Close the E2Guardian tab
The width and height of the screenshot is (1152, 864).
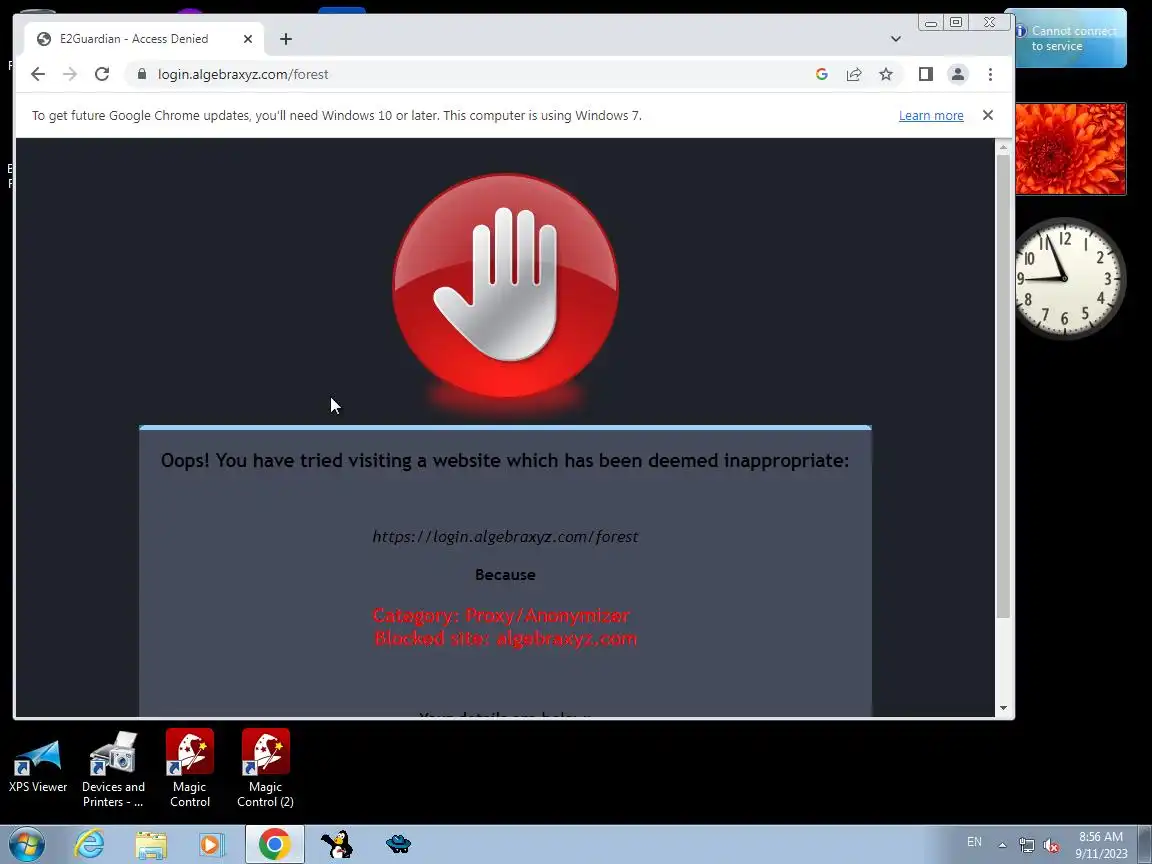point(248,39)
